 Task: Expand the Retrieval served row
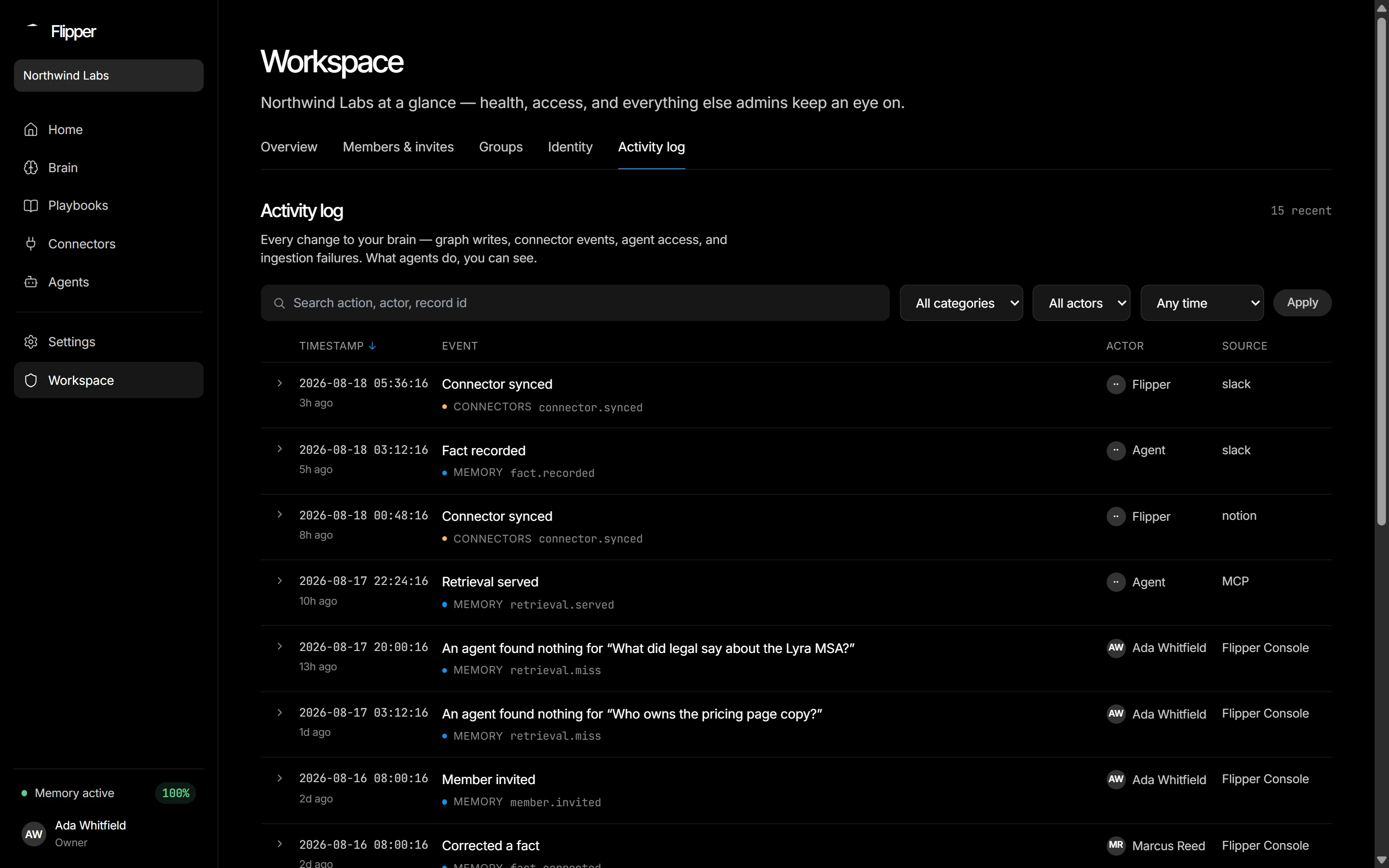pyautogui.click(x=280, y=581)
